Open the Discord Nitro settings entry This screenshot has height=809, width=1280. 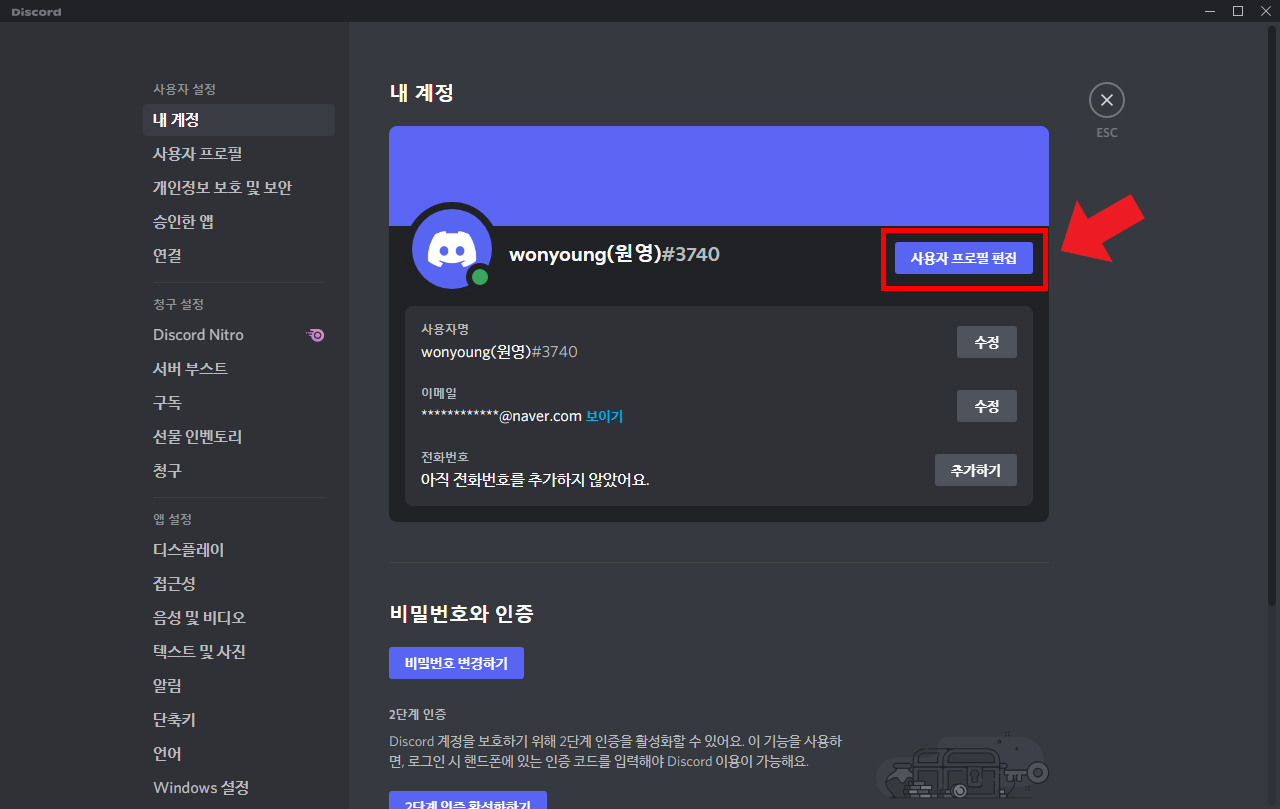point(239,335)
